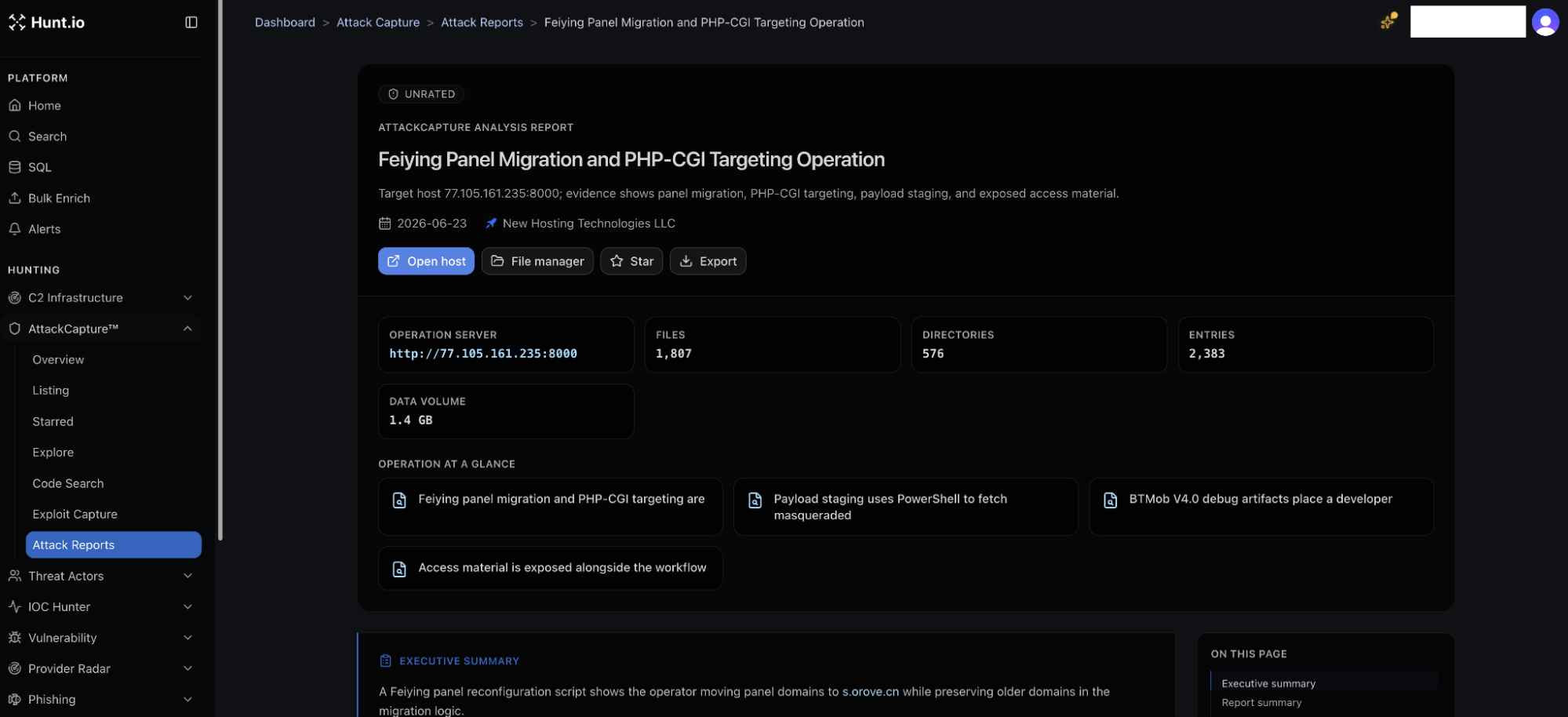
Task: Jump to Report summary in page outline
Action: click(x=1261, y=703)
